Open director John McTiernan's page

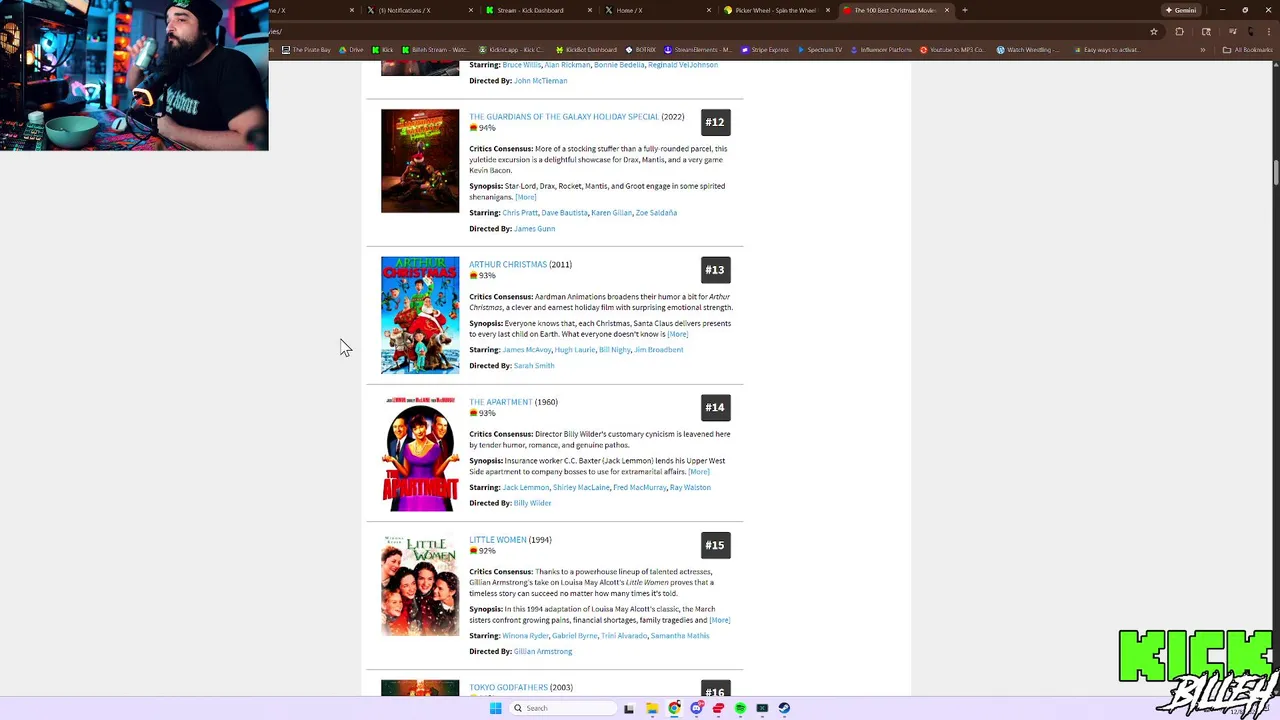[540, 81]
